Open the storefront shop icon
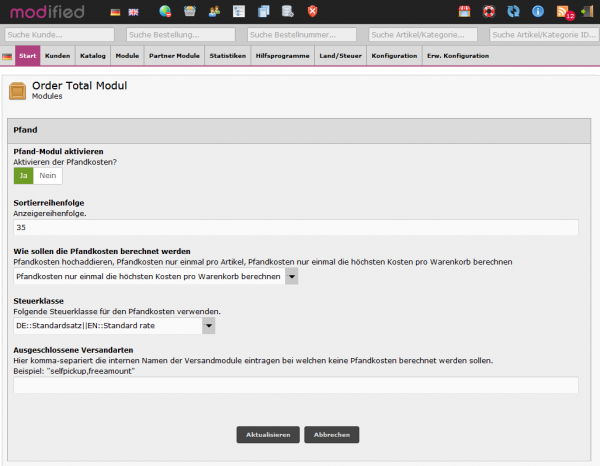 464,12
